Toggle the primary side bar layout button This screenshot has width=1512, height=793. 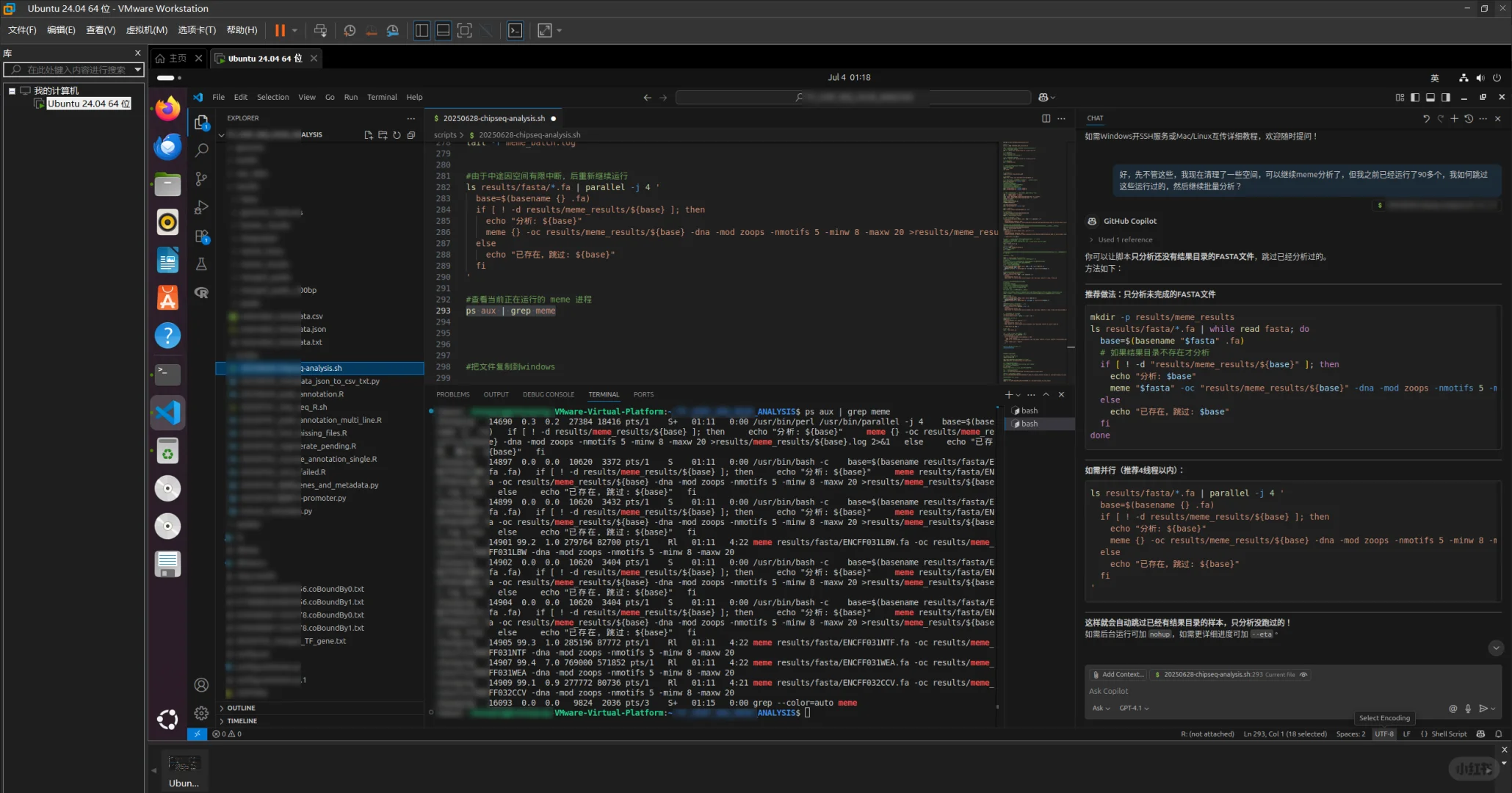[x=1415, y=97]
